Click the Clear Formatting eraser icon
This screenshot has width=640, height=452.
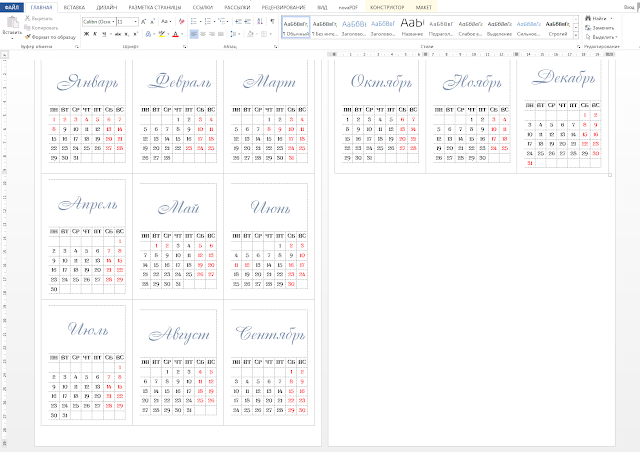[x=181, y=22]
